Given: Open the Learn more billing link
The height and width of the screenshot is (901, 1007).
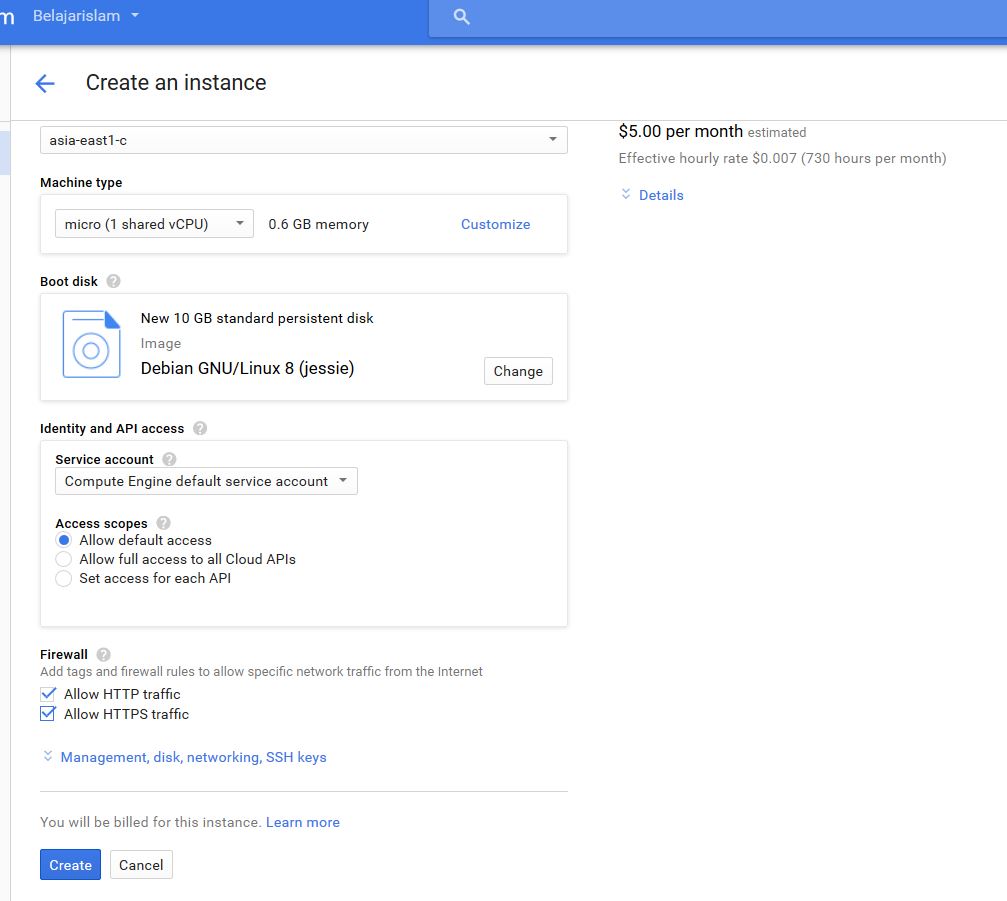Looking at the screenshot, I should tap(302, 822).
